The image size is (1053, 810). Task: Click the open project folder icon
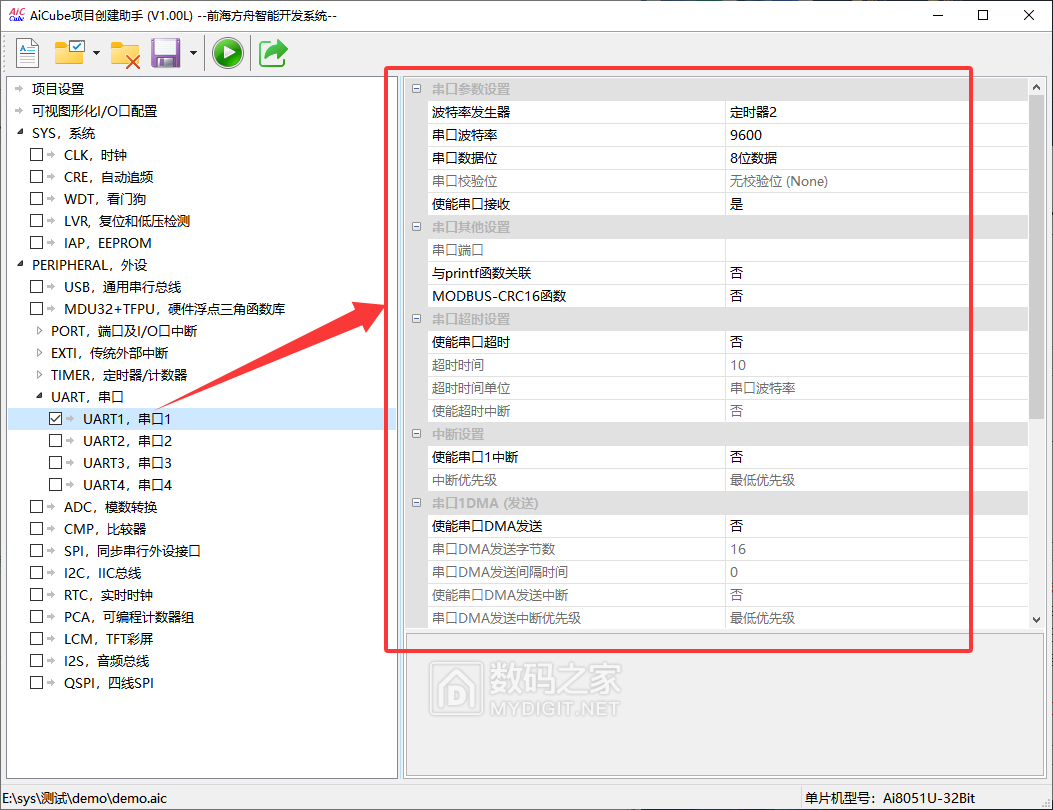pyautogui.click(x=70, y=53)
